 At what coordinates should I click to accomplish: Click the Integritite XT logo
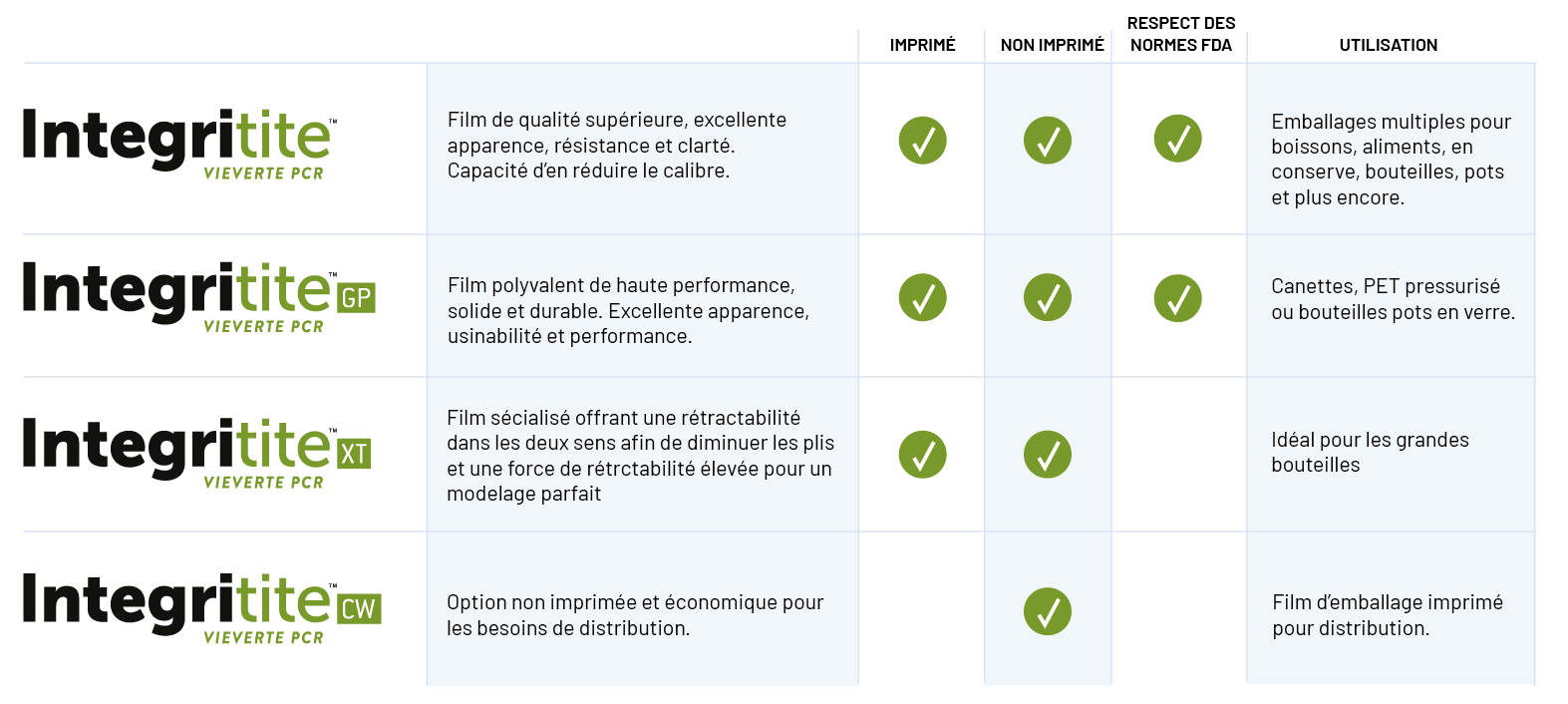pos(196,453)
